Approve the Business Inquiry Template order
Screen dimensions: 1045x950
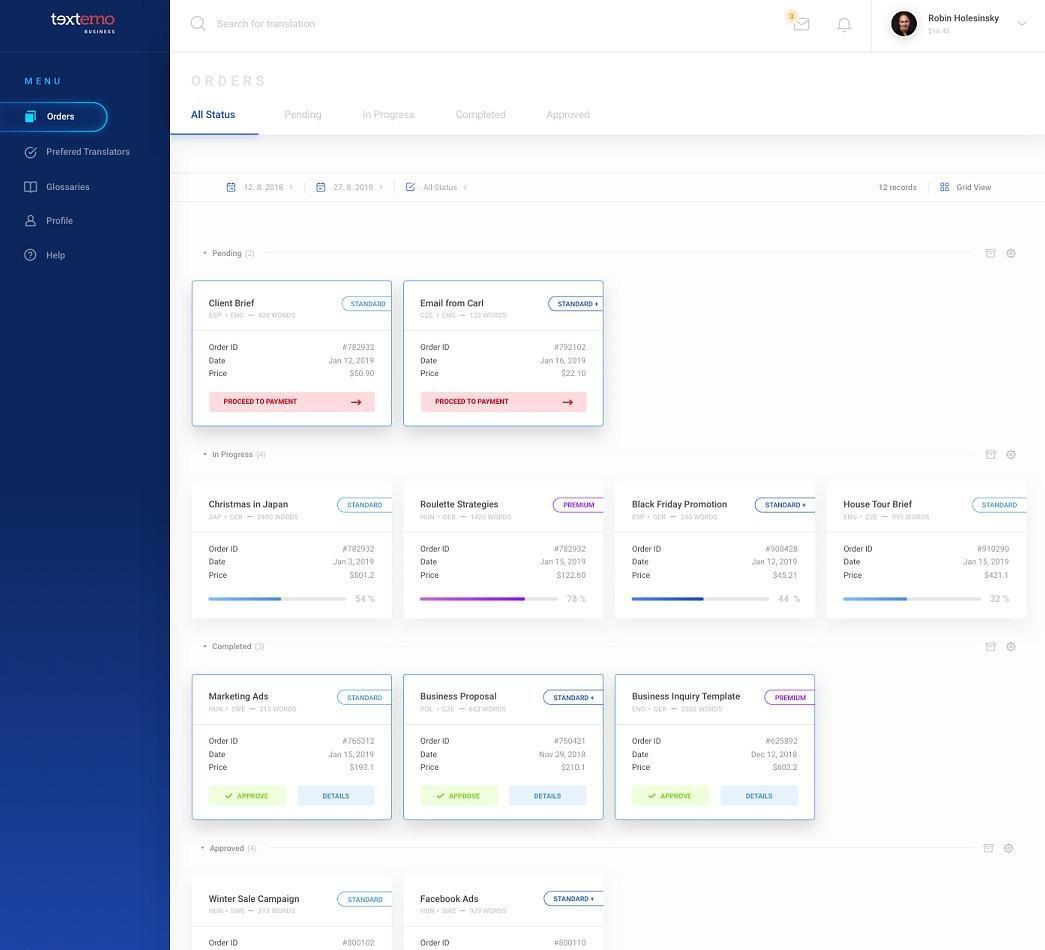click(670, 796)
